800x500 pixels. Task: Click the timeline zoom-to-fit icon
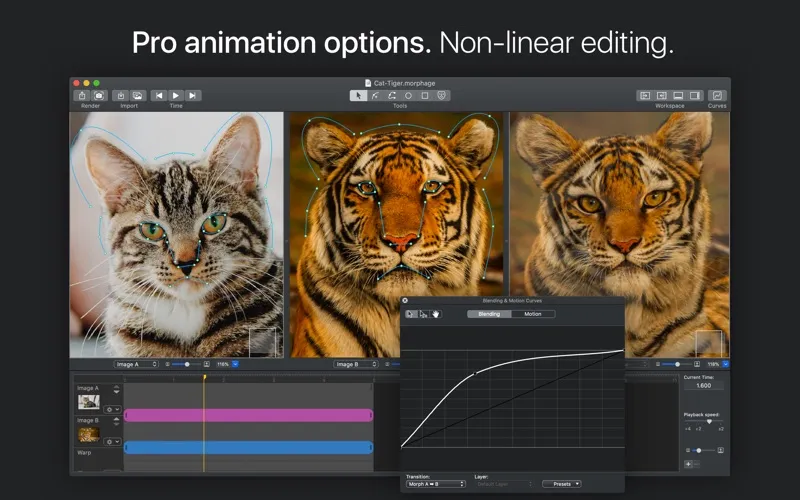(x=720, y=451)
